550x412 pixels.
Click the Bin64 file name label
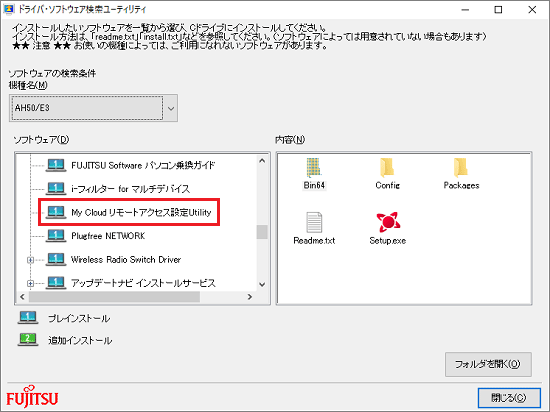tap(314, 185)
